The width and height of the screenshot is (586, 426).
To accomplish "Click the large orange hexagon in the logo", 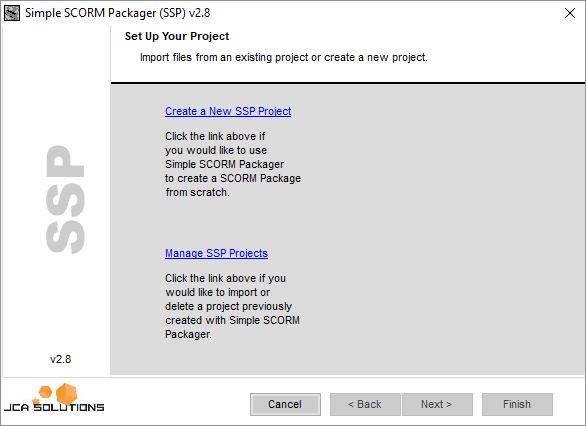I will [x=67, y=393].
